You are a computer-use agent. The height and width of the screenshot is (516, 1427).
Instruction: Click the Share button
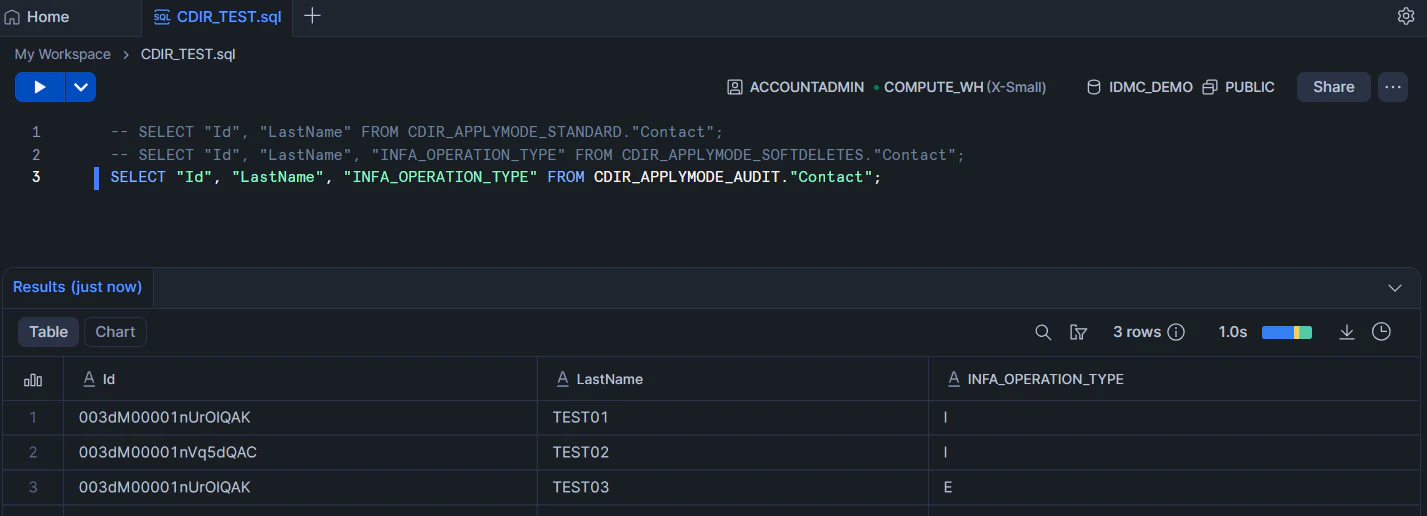(1333, 87)
